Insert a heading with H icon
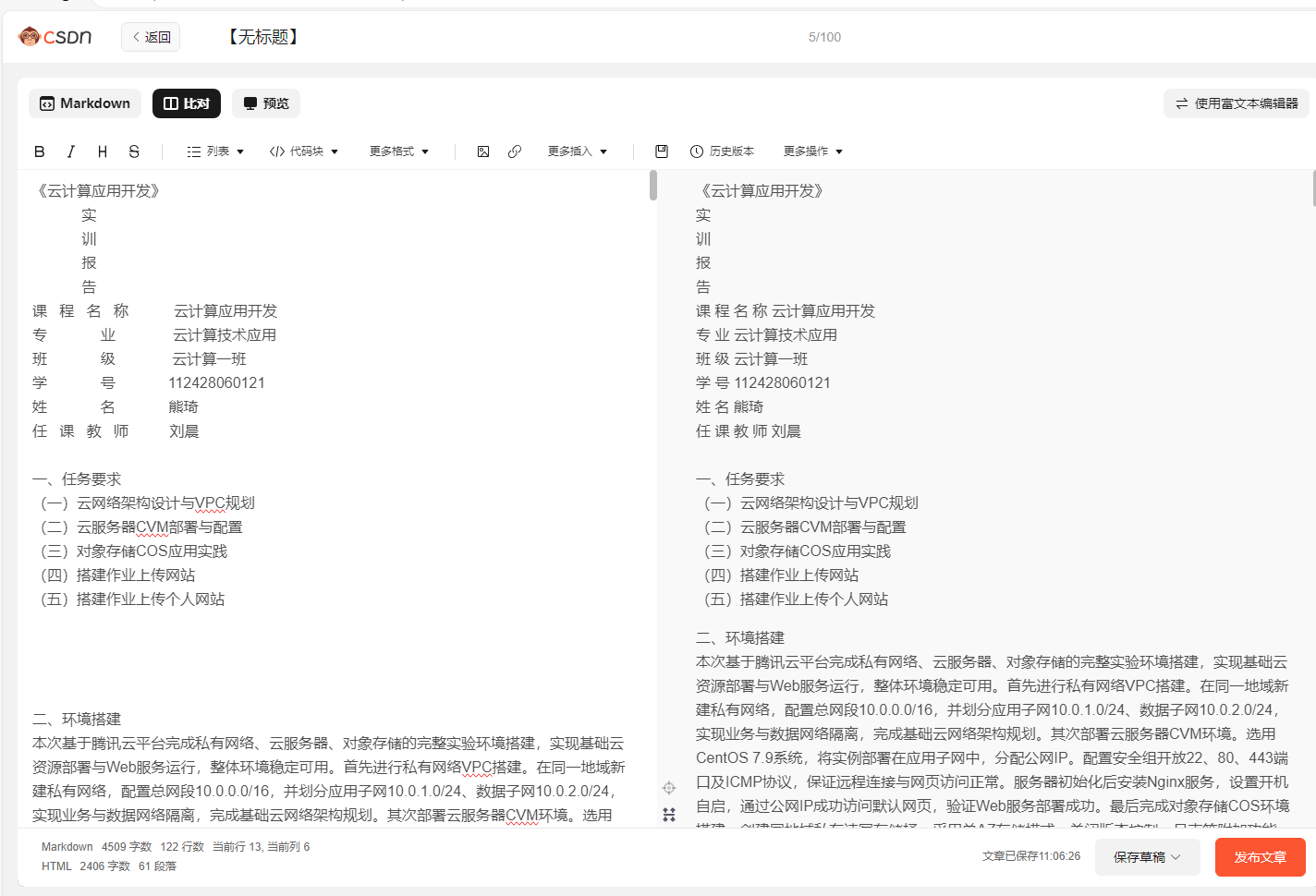1316x896 pixels. pos(103,151)
